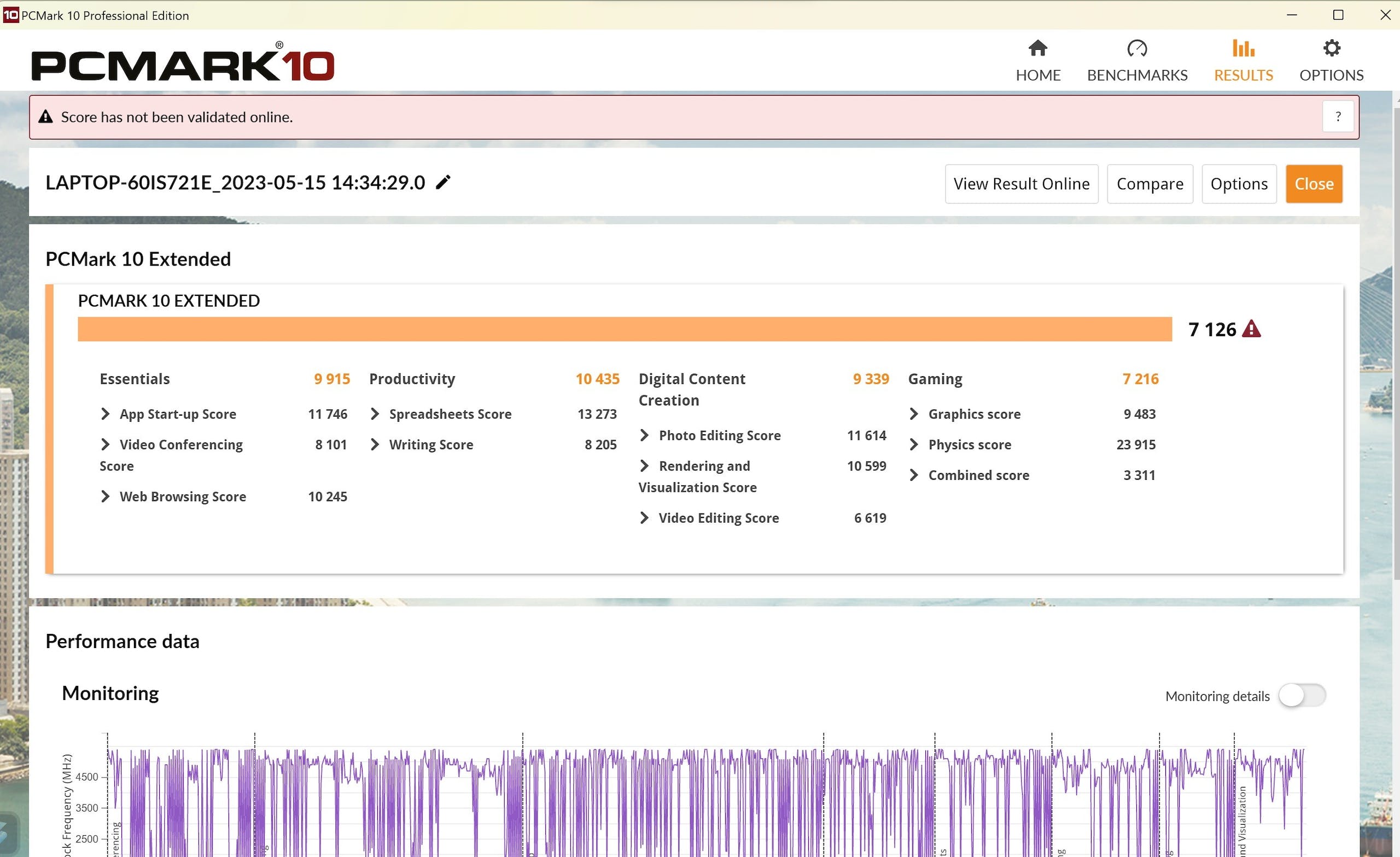Viewport: 1400px width, 857px height.
Task: Open the OPTIONS tab
Action: 1331,61
